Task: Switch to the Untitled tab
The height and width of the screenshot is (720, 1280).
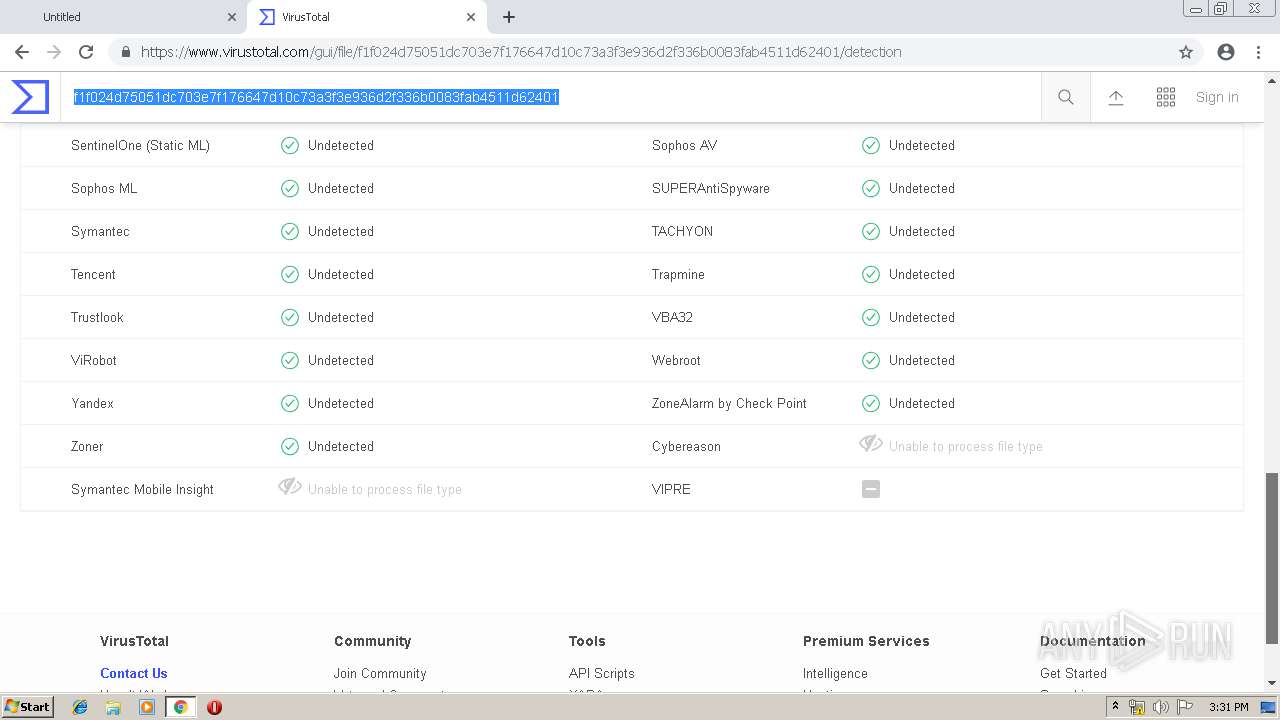Action: [125, 17]
